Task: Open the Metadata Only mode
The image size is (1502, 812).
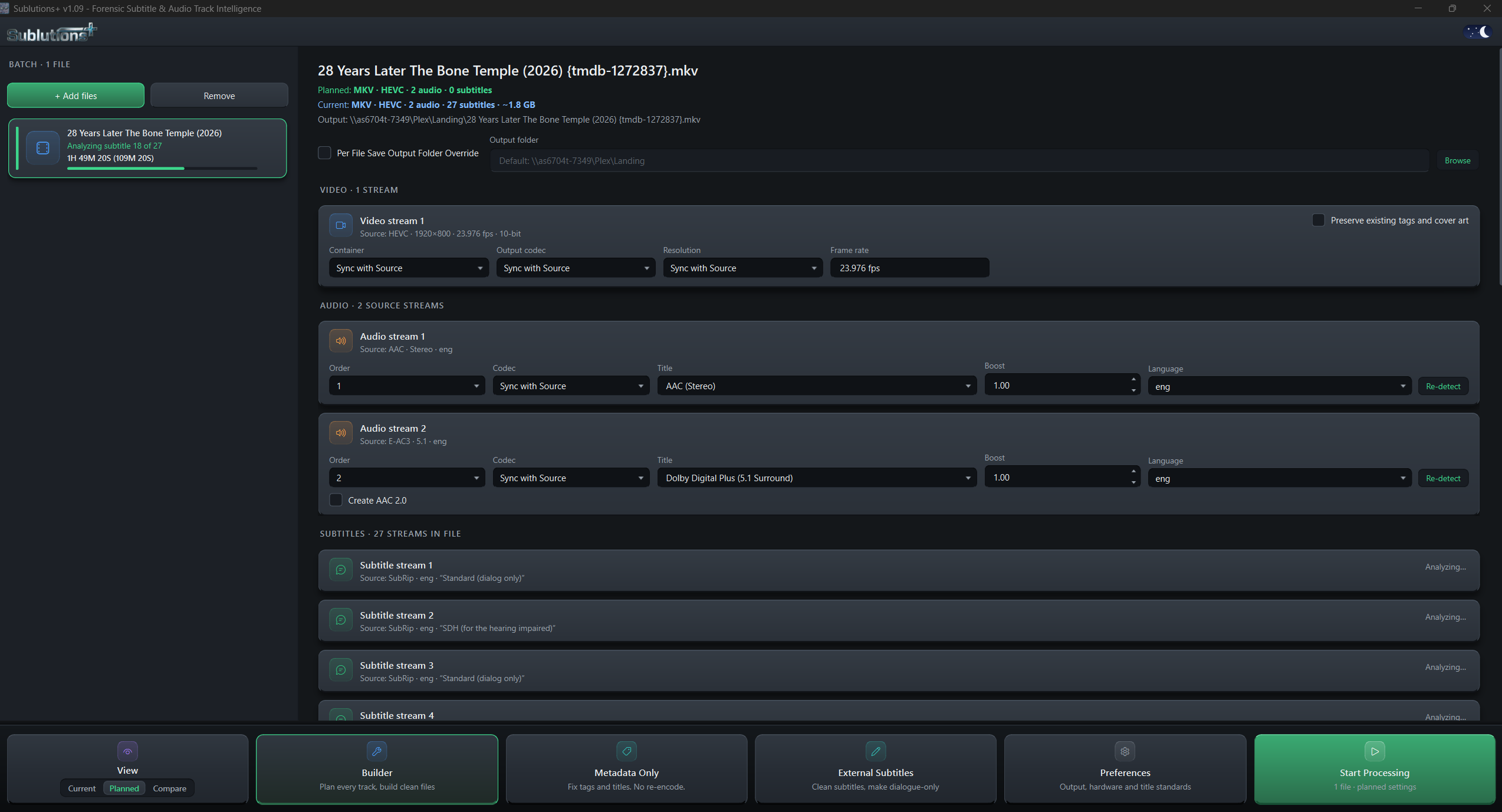Action: click(626, 769)
